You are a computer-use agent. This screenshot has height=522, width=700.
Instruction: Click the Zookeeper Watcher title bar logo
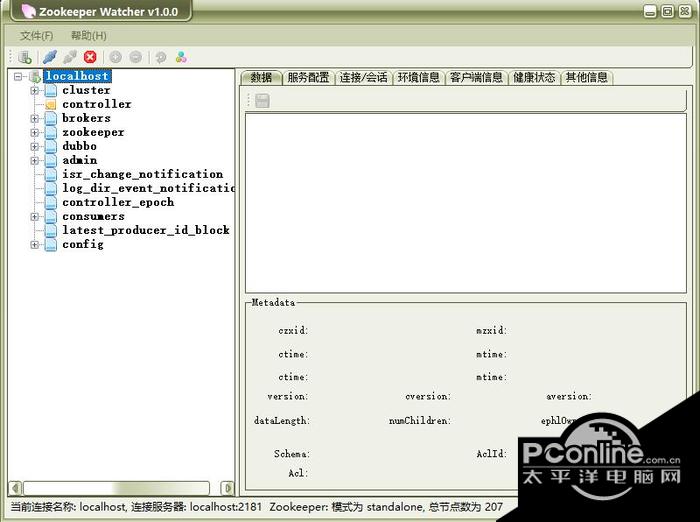click(x=29, y=11)
